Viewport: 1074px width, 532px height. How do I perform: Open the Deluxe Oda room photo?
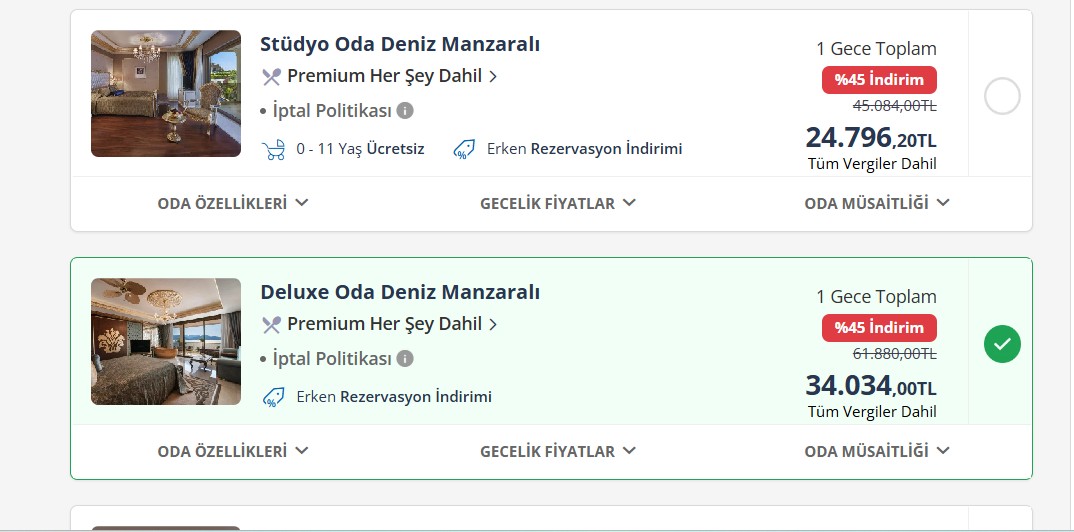click(x=166, y=341)
